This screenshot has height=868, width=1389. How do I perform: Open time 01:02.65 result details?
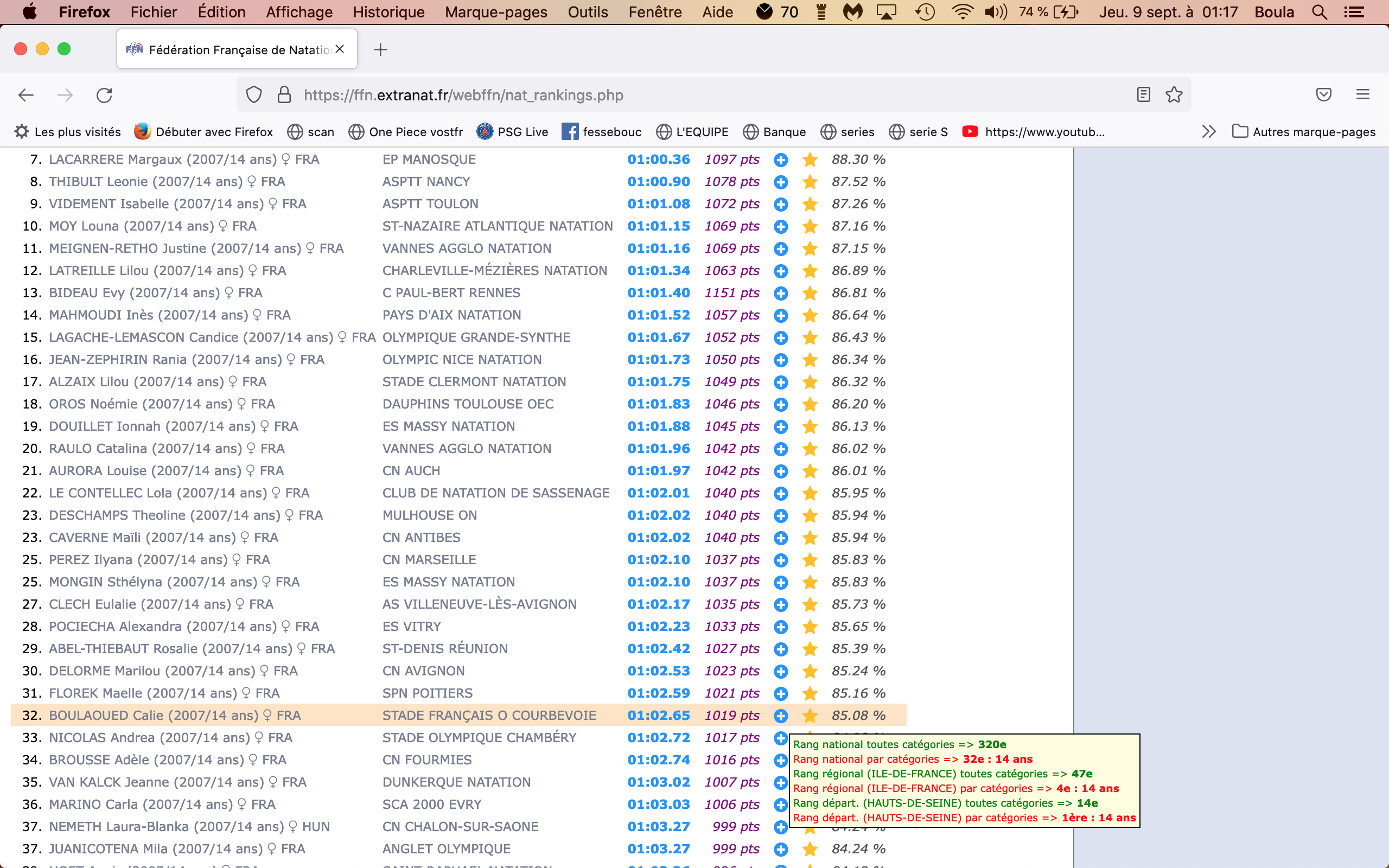pyautogui.click(x=658, y=716)
